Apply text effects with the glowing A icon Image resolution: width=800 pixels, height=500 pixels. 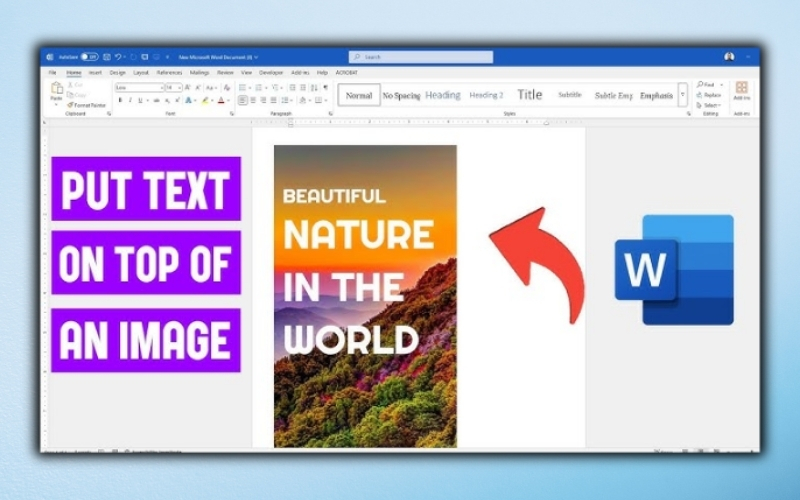[x=188, y=101]
